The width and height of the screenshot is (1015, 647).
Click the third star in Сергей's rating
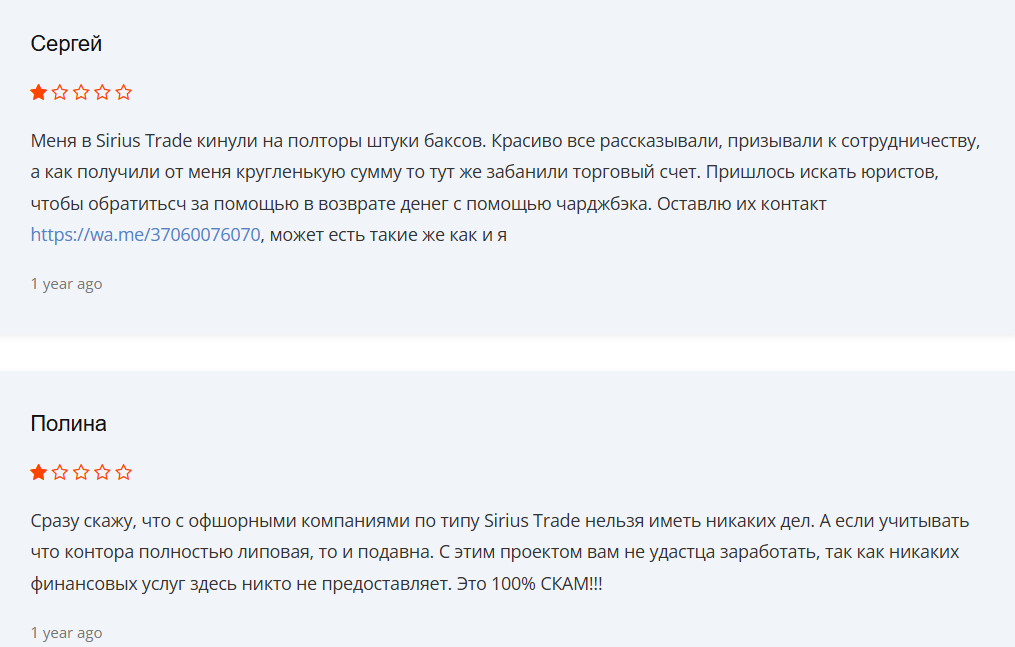pyautogui.click(x=80, y=91)
